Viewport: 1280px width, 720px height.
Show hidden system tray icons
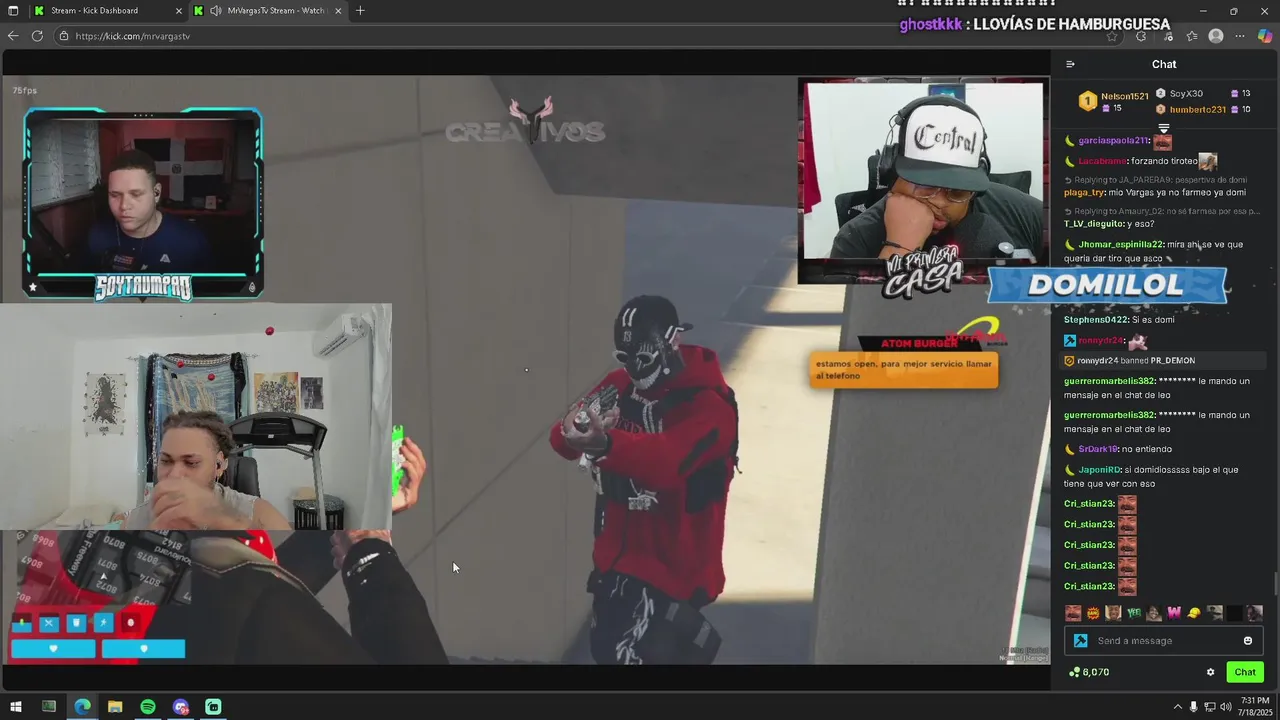click(x=1177, y=707)
